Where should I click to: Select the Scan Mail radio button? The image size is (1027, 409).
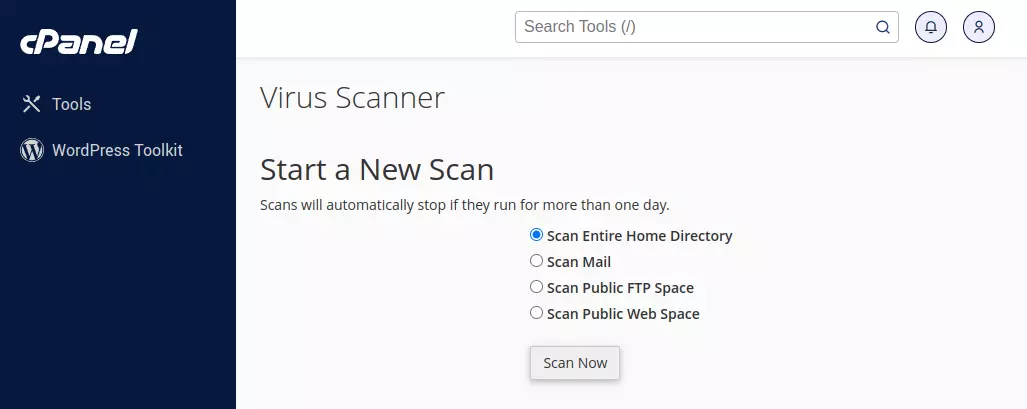(536, 261)
